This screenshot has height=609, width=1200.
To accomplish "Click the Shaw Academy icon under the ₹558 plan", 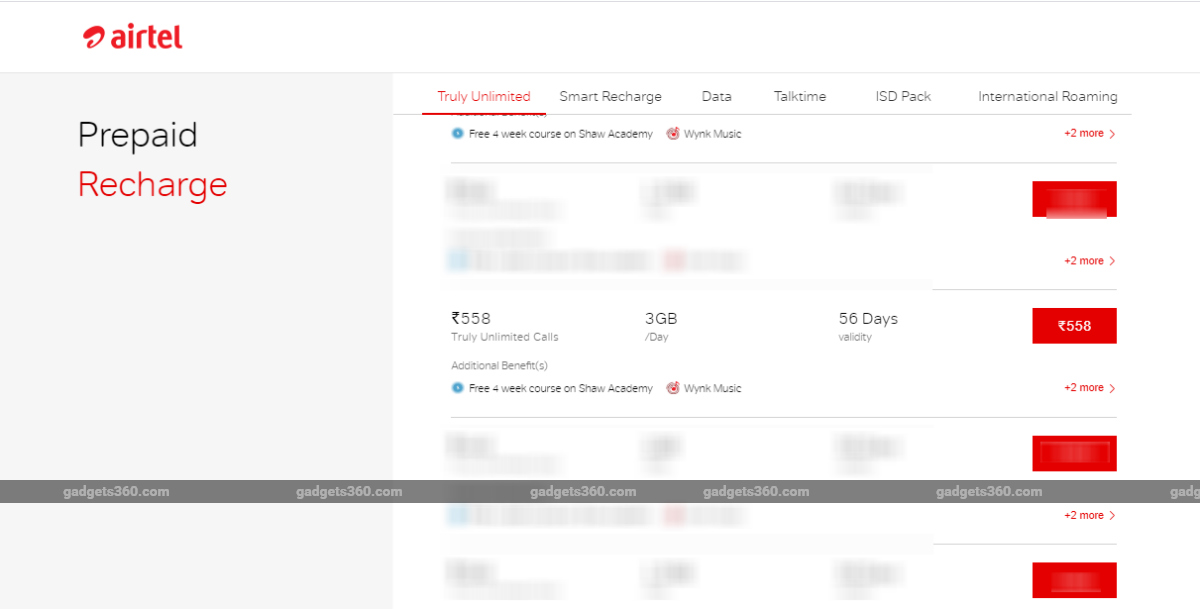I will pos(457,388).
